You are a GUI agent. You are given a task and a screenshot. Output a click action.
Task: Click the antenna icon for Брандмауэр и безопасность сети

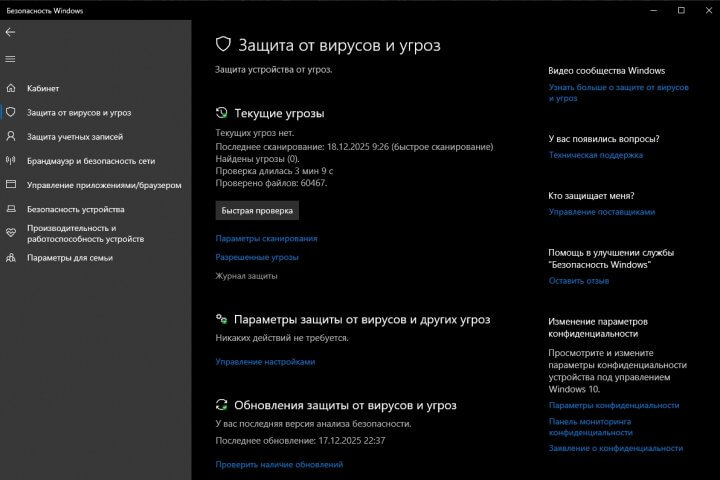click(x=11, y=160)
